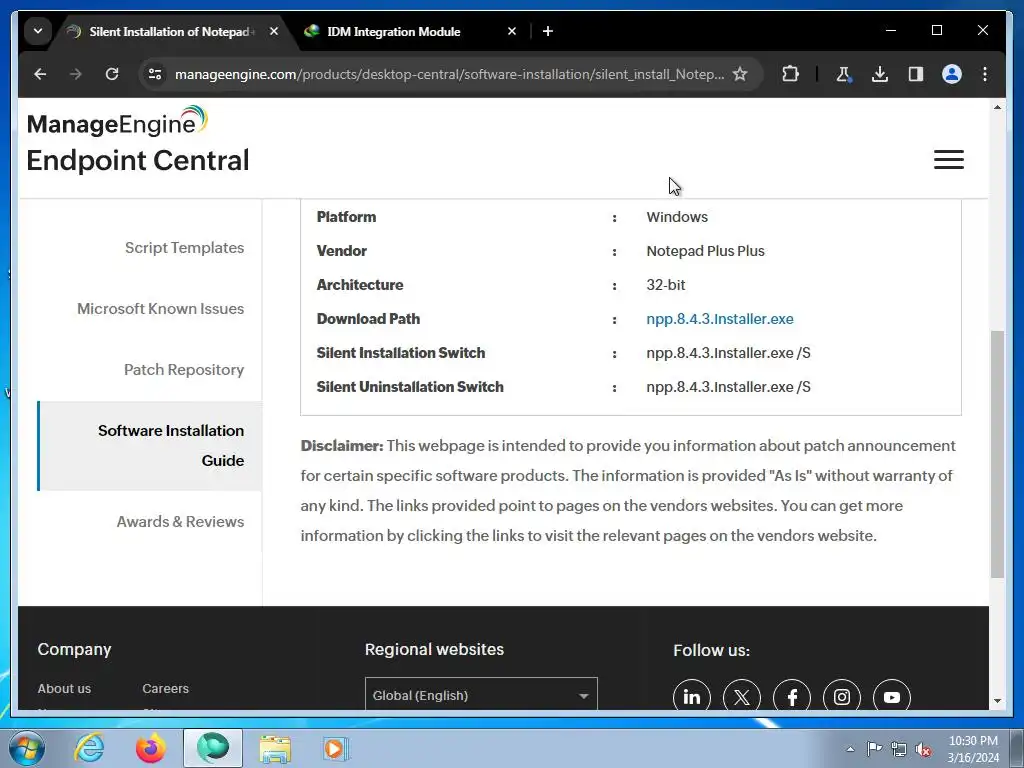Launch Firefox from taskbar
The image size is (1024, 768).
pos(151,748)
